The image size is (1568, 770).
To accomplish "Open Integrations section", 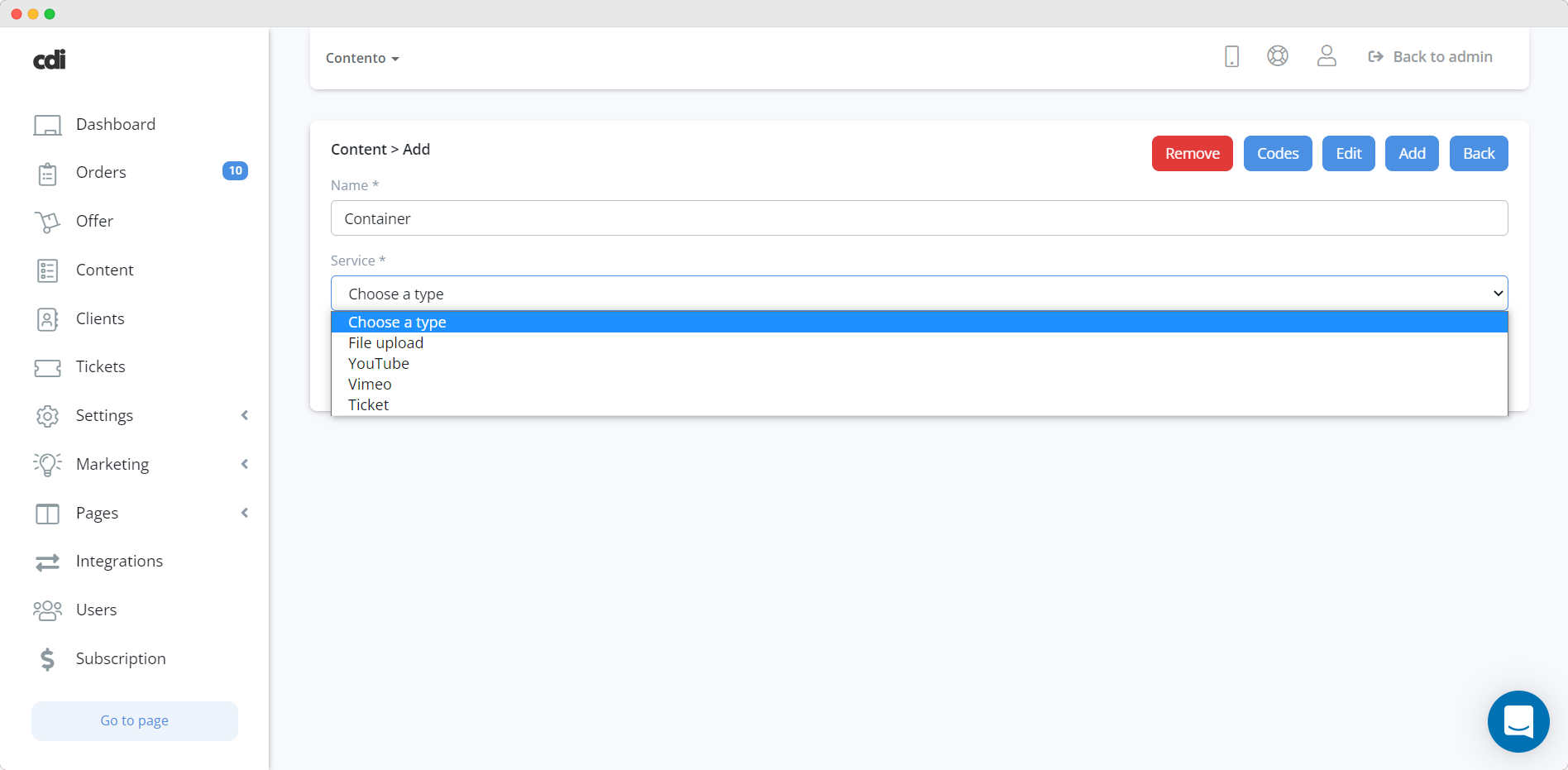I will 119,561.
